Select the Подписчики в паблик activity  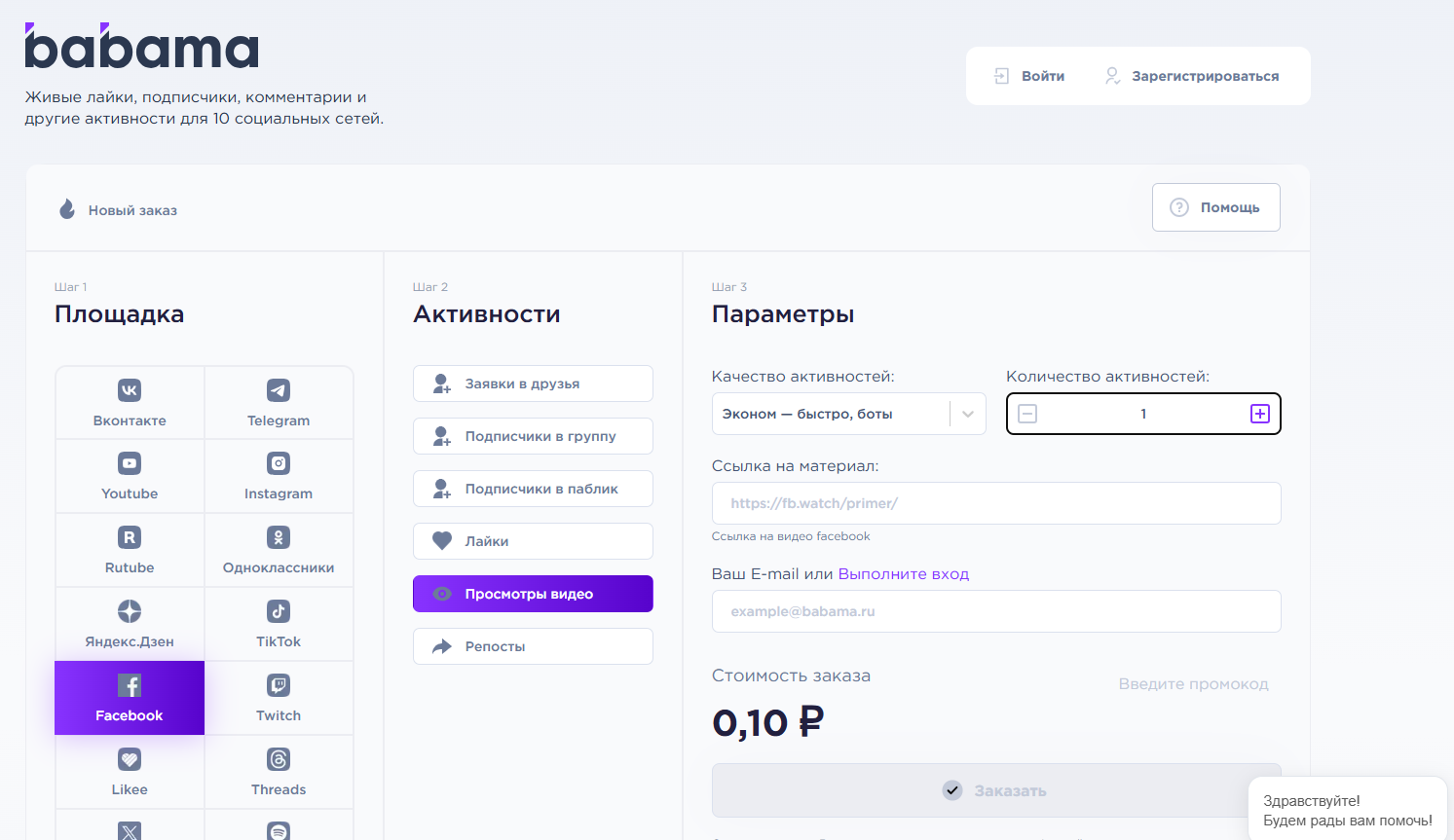pos(533,489)
